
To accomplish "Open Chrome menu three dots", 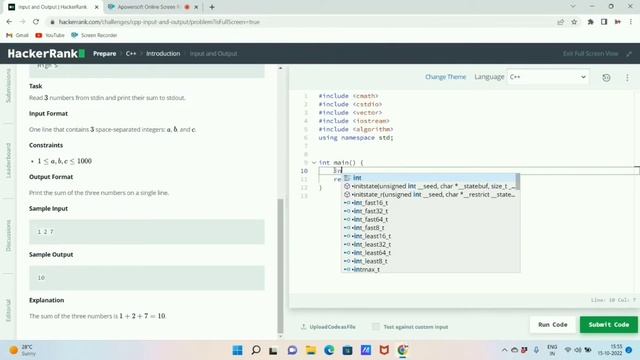I will click(x=631, y=22).
